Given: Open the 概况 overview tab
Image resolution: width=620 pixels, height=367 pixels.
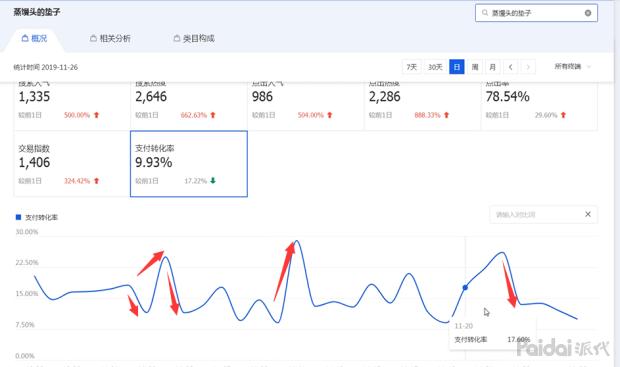Looking at the screenshot, I should [34, 38].
